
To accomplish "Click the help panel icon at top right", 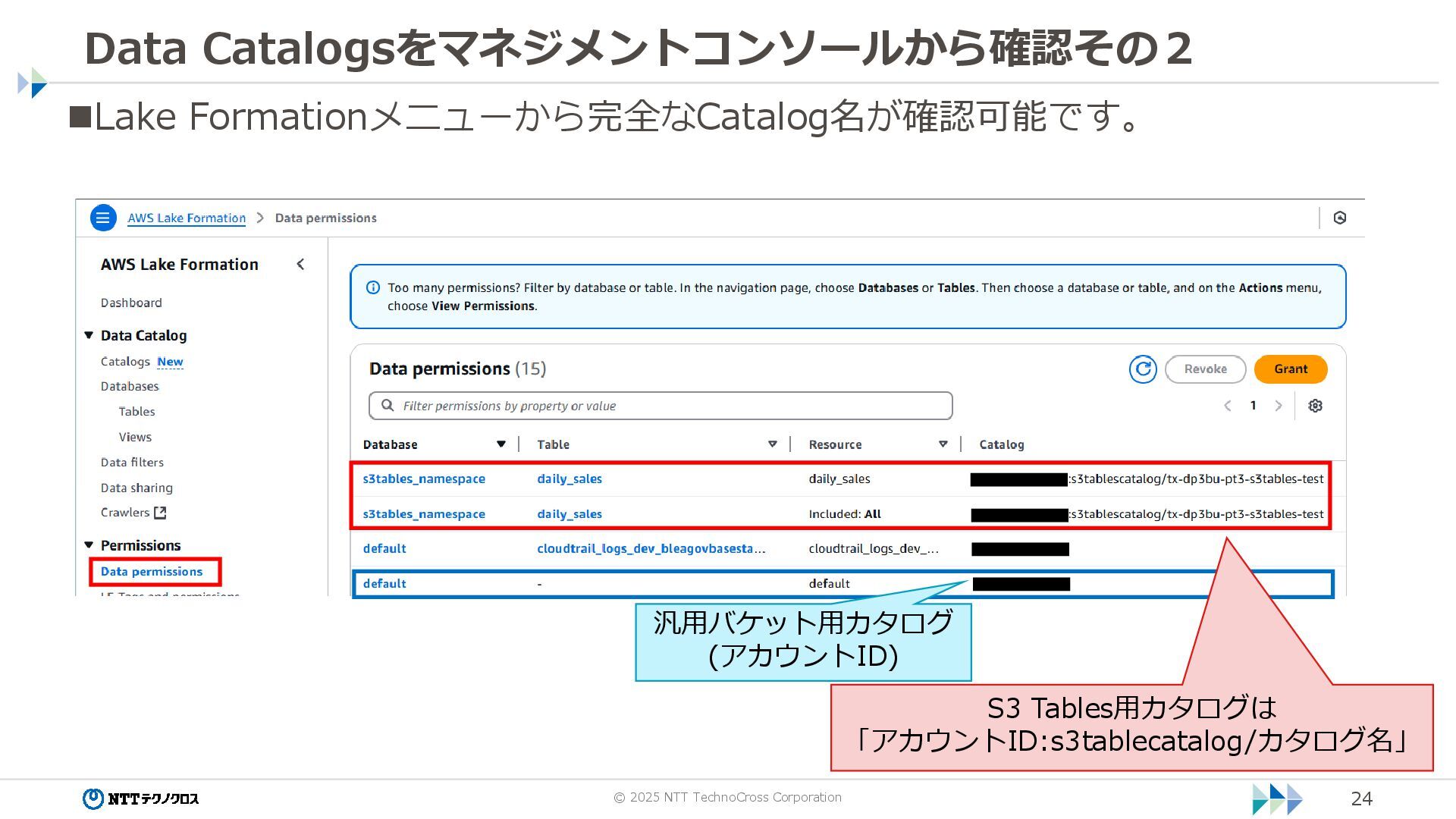I will [x=1340, y=218].
